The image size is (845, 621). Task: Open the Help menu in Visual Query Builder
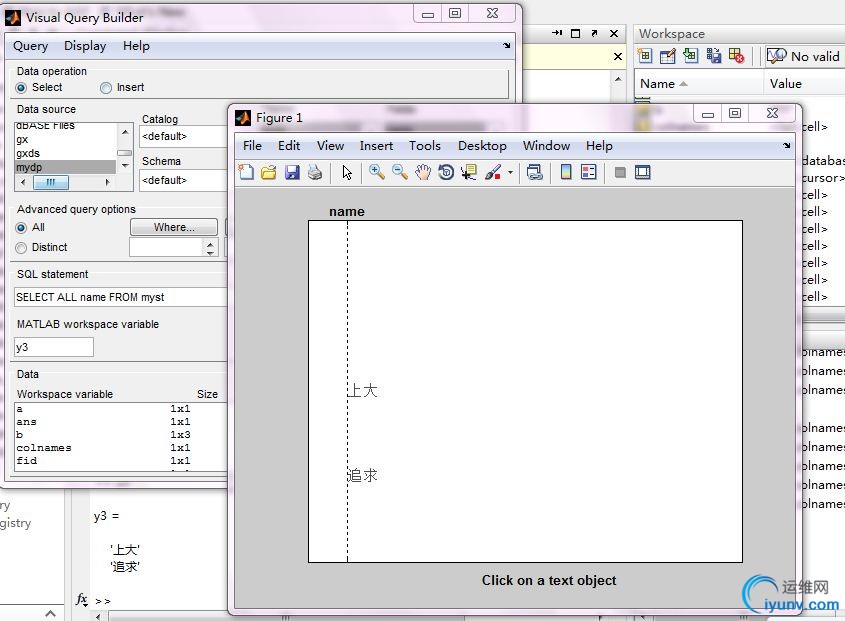136,46
